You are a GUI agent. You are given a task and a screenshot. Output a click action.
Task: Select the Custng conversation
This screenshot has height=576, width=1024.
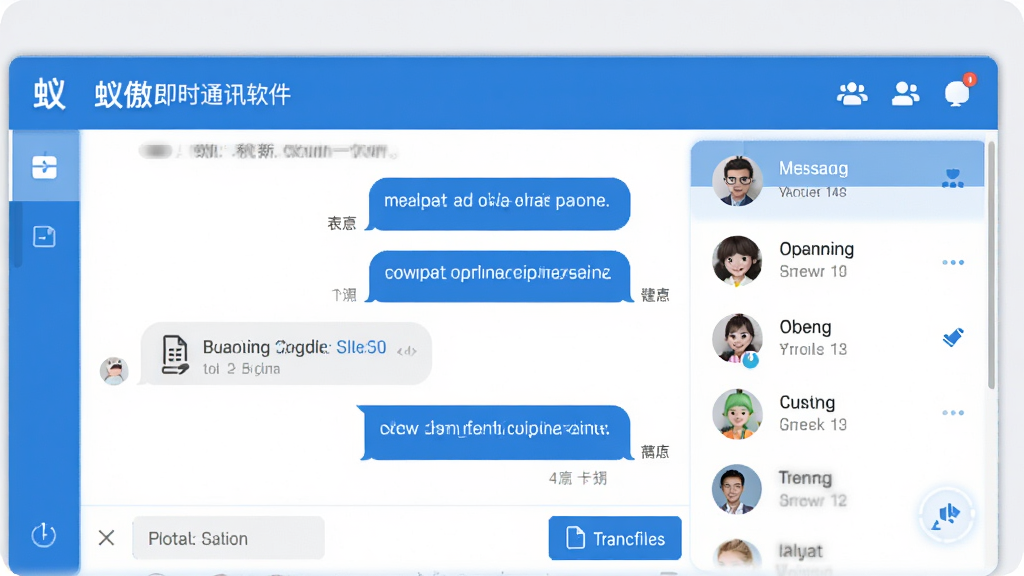(838, 414)
